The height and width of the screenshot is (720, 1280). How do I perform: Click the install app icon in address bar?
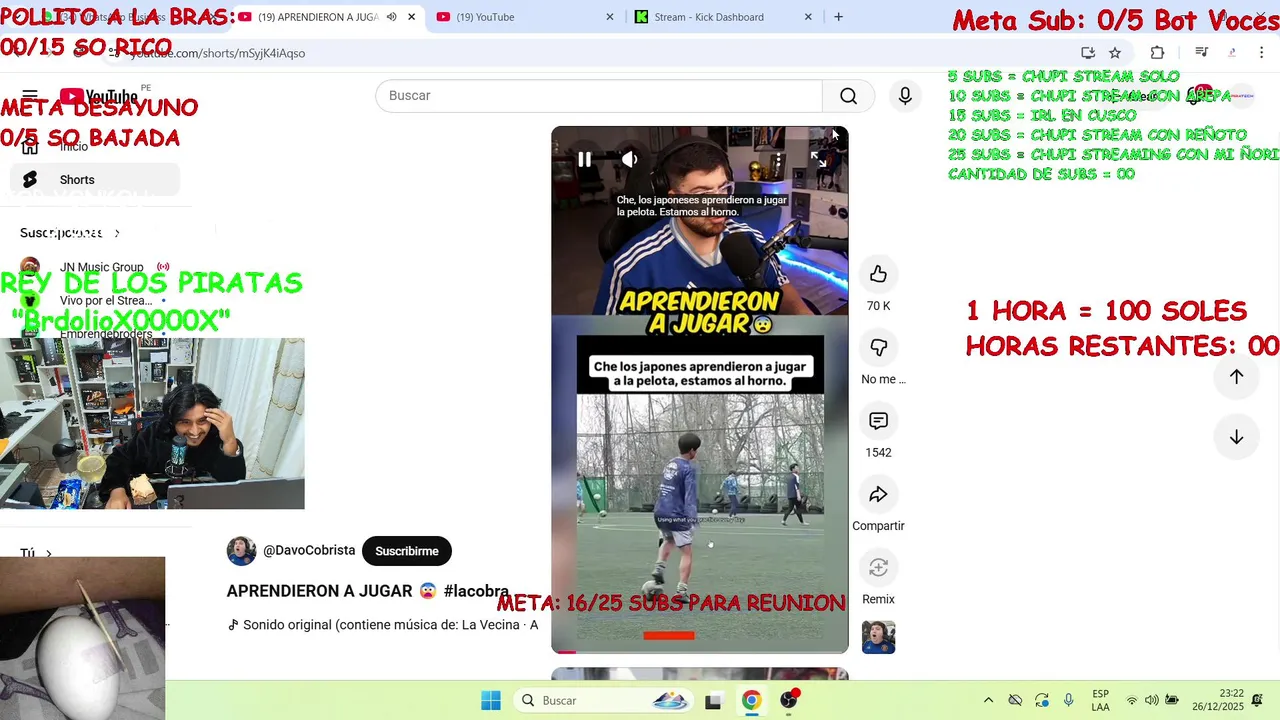pyautogui.click(x=1088, y=53)
